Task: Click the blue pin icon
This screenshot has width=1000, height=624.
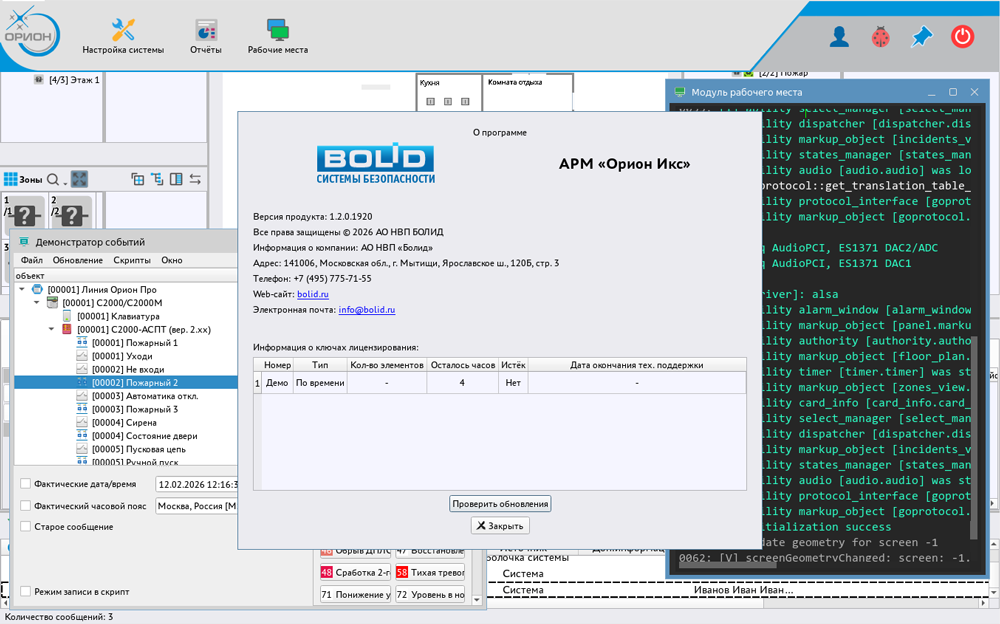Action: click(x=921, y=37)
